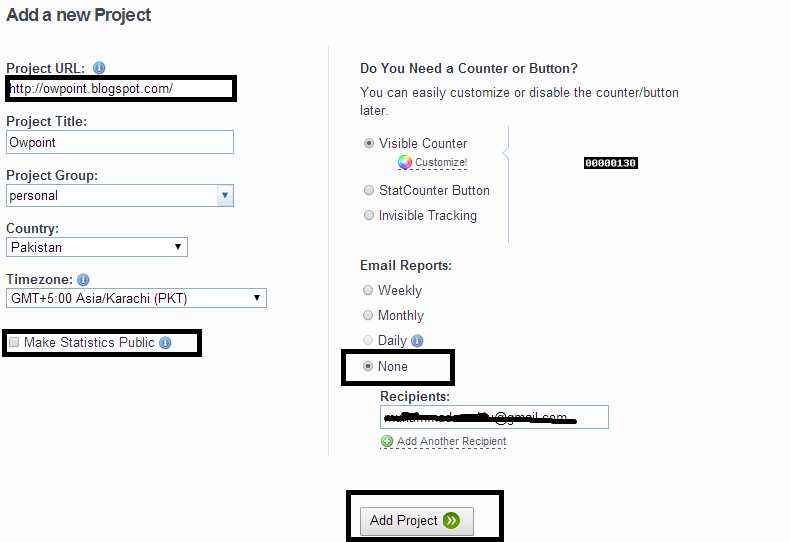Enable Make Statistics Public checkbox
Viewport: 790px width, 542px height.
14,343
